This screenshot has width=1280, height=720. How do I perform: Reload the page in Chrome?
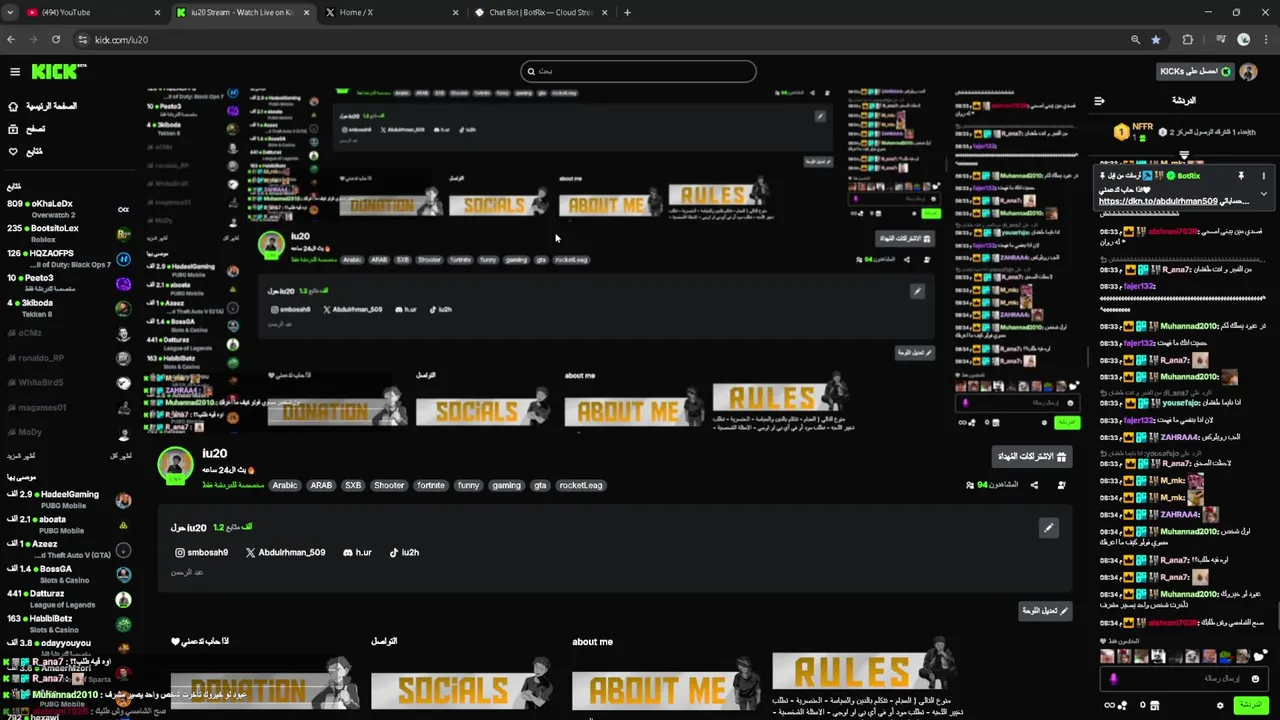tap(56, 39)
